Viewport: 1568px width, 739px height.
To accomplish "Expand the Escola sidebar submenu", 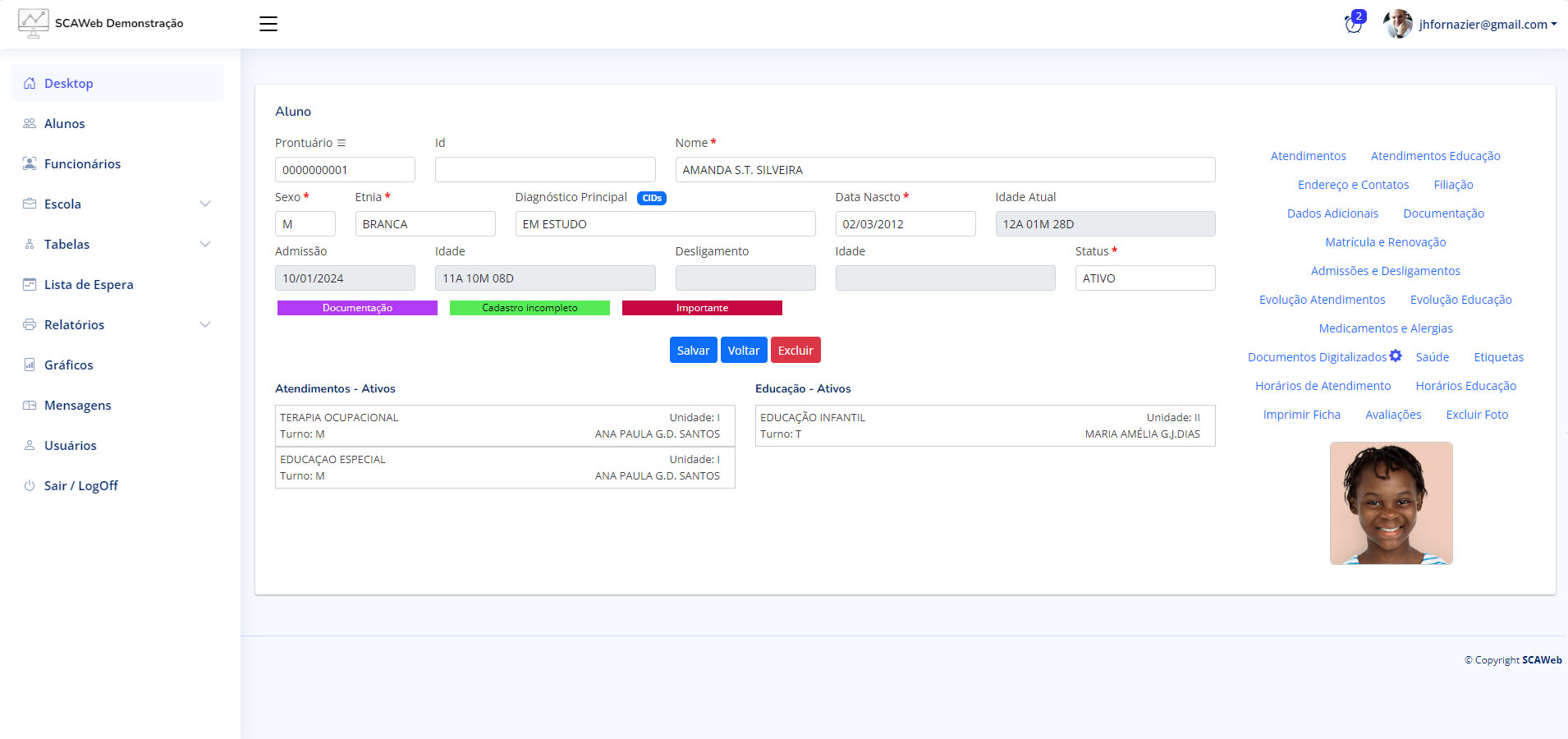I will pos(205,204).
